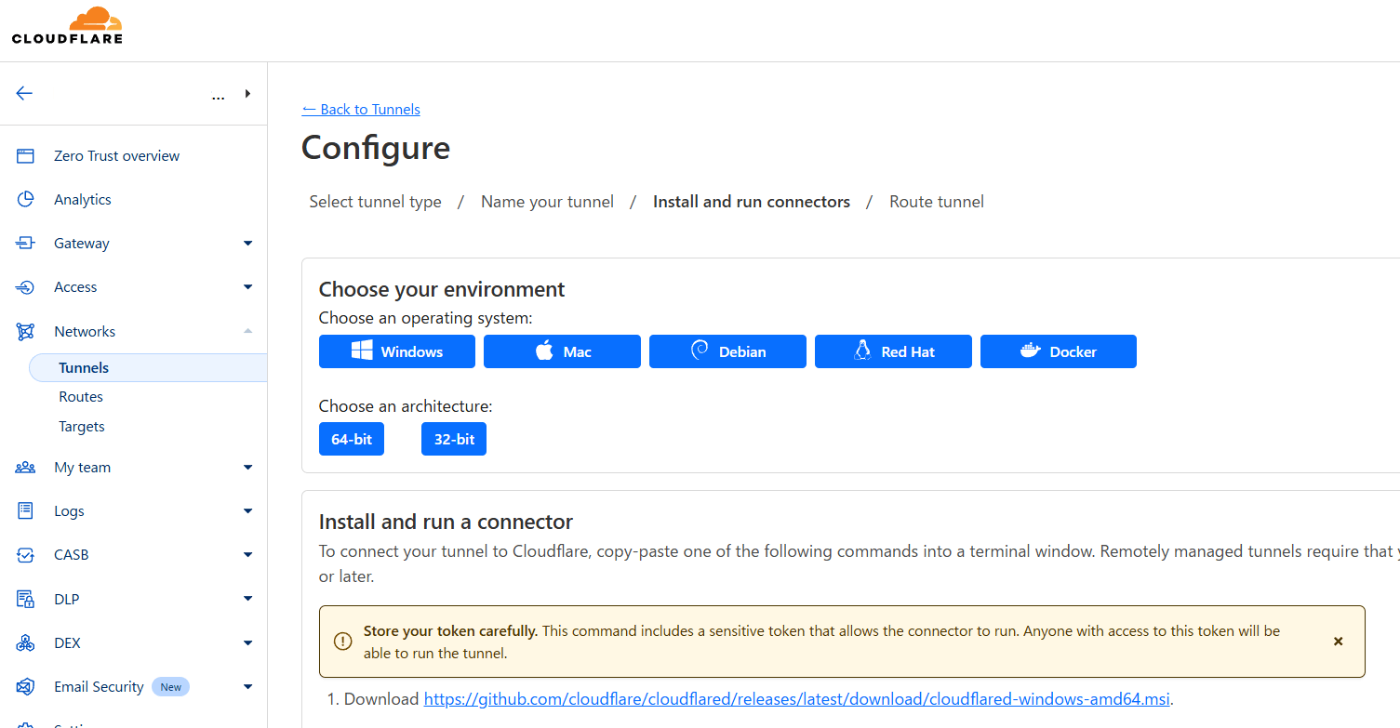
Task: Click the New badge beside Email Security
Action: (171, 687)
